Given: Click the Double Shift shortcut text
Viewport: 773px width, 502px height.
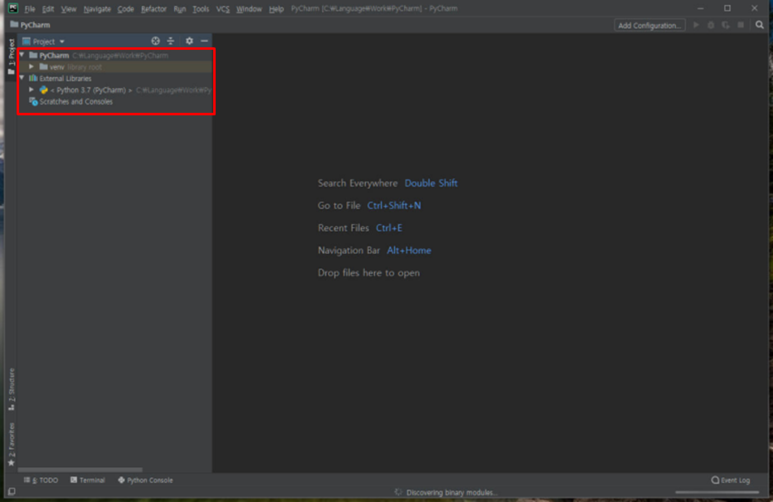Looking at the screenshot, I should coord(431,183).
